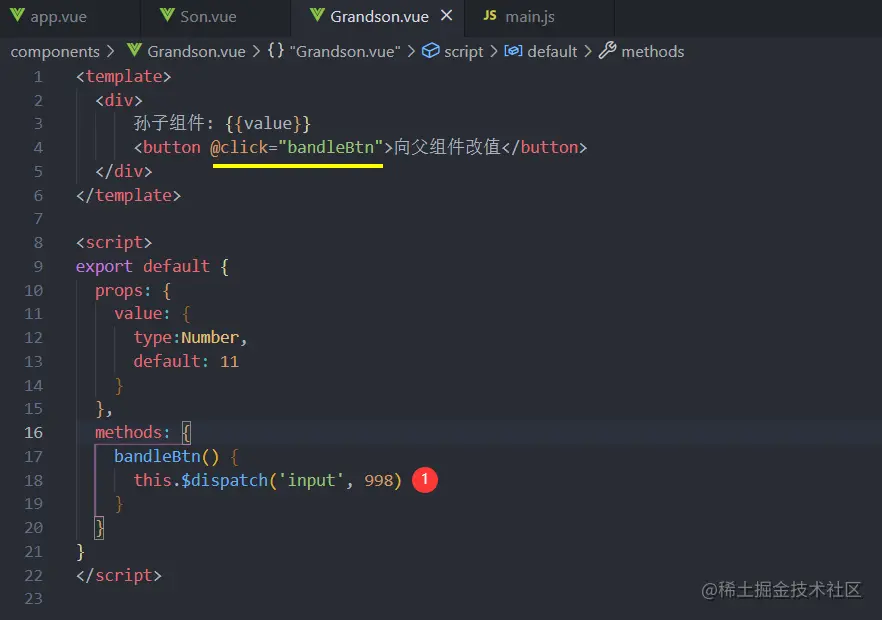Click the "Grandson.vue" module breadcrumb
The height and width of the screenshot is (620, 882).
point(345,52)
